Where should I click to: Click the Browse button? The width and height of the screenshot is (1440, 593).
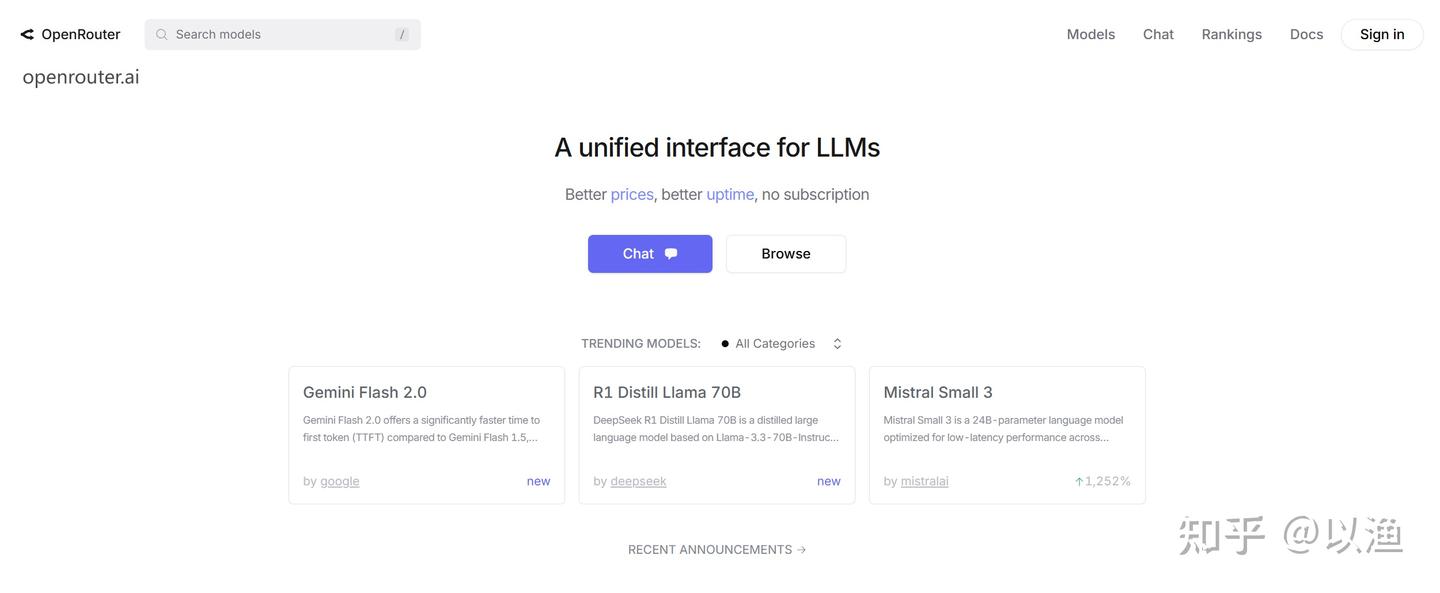coord(785,253)
